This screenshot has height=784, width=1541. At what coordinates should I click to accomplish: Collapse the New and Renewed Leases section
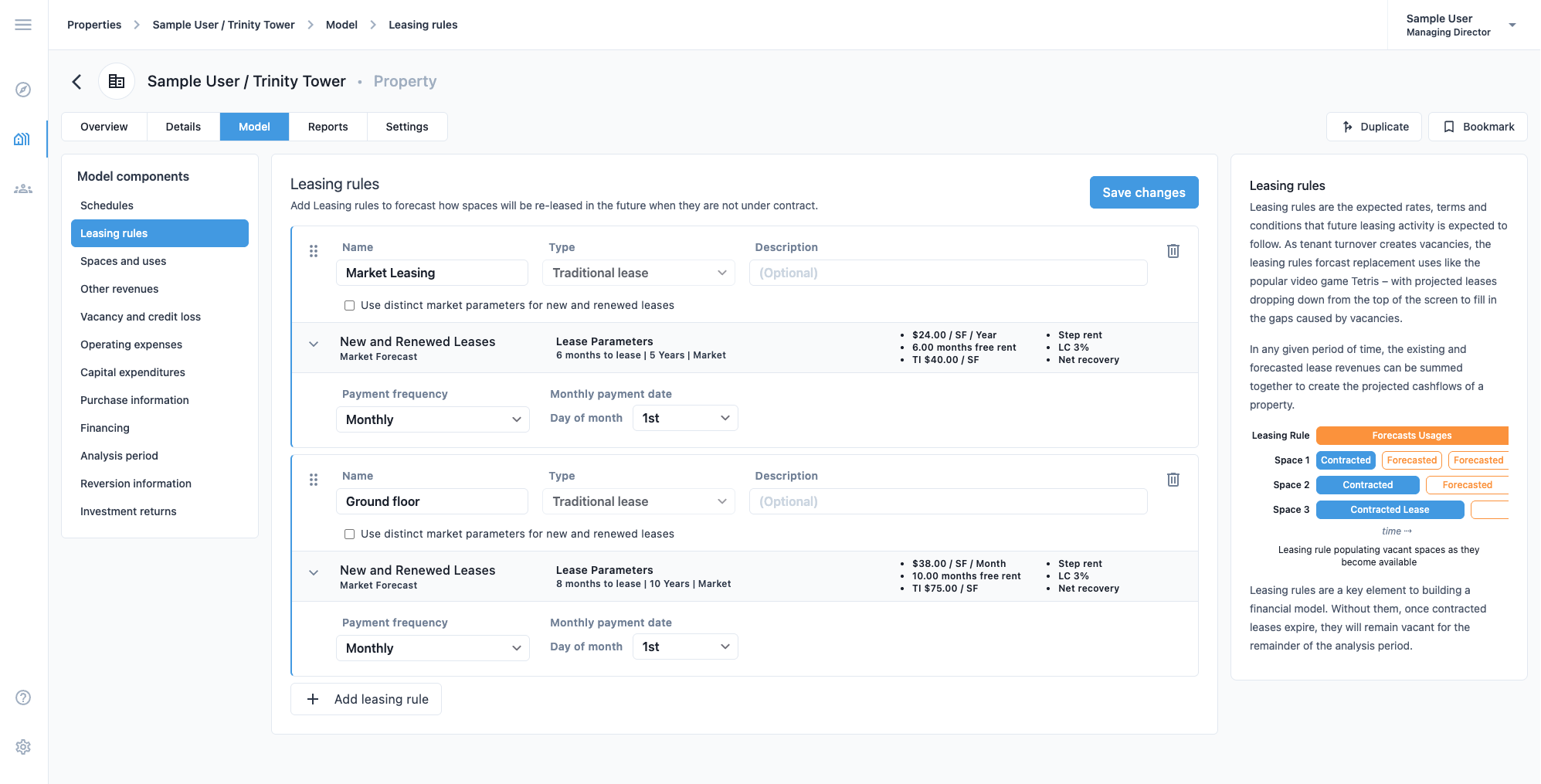pyautogui.click(x=314, y=344)
